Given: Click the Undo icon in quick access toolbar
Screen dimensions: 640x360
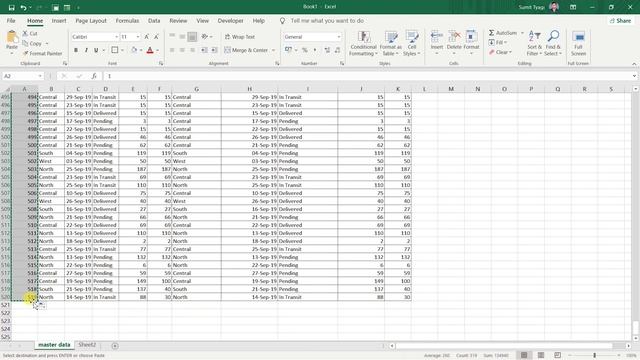Looking at the screenshot, I should coord(23,7).
